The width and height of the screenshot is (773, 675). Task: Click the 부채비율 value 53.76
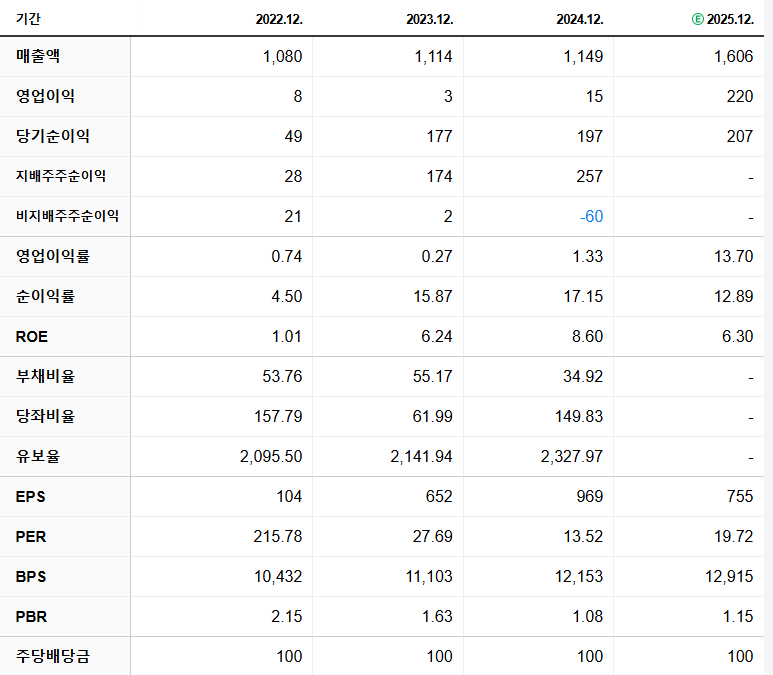(x=282, y=376)
